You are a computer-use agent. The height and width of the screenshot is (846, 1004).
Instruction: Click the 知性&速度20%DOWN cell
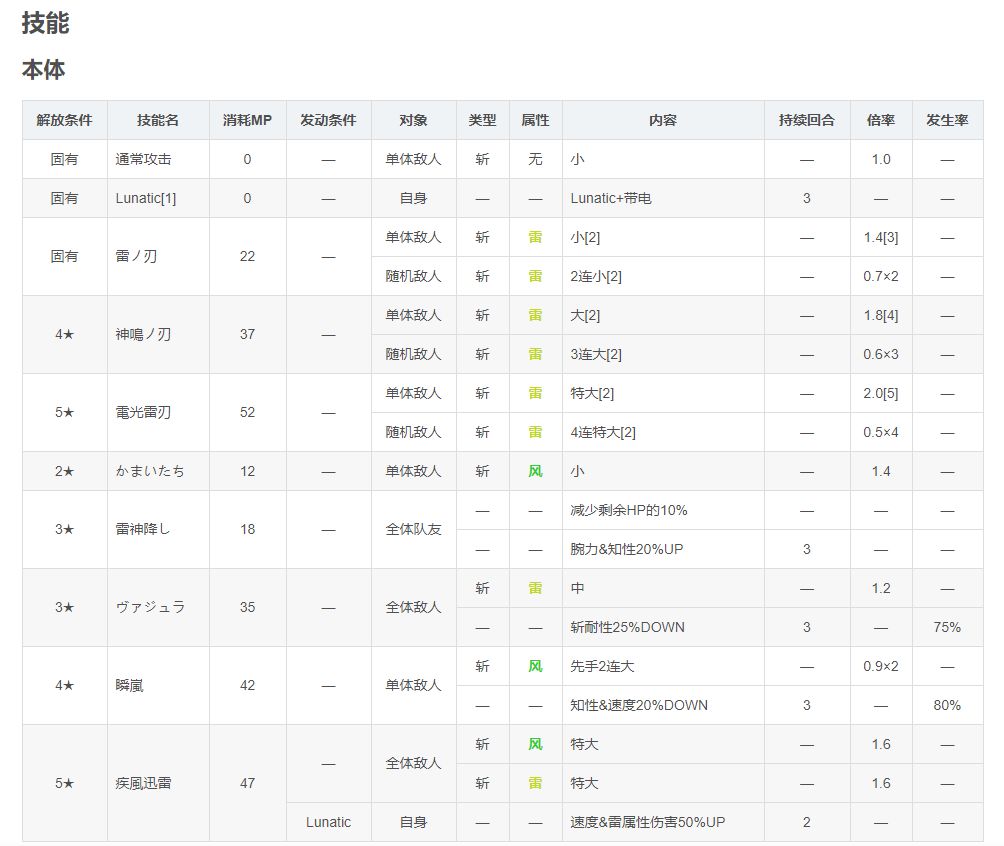click(x=663, y=706)
